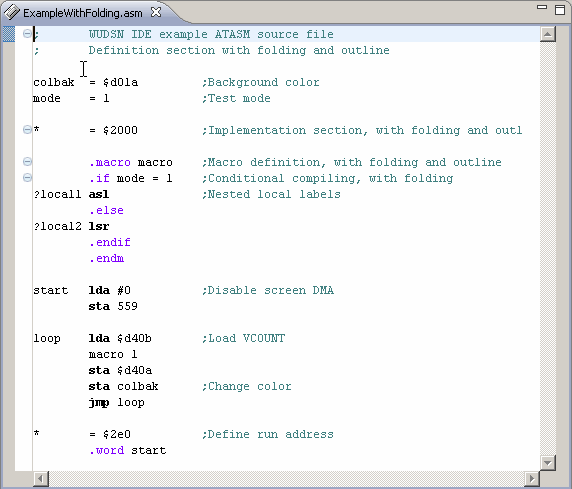Click the '.endif' directive

pyautogui.click(x=110, y=242)
